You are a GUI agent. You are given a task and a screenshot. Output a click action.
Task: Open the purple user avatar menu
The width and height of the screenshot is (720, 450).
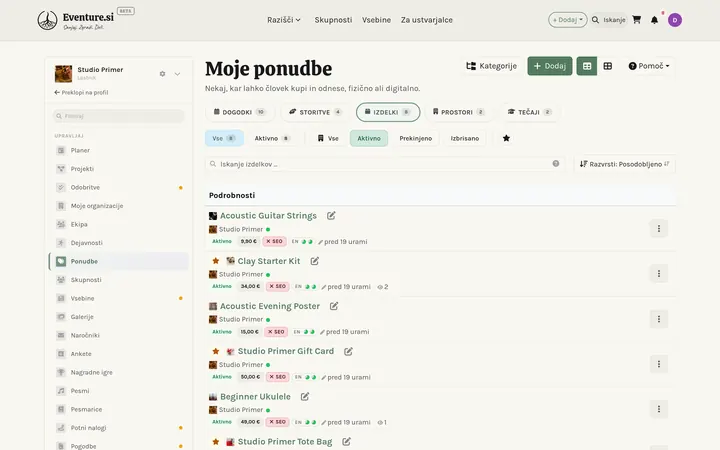click(675, 20)
